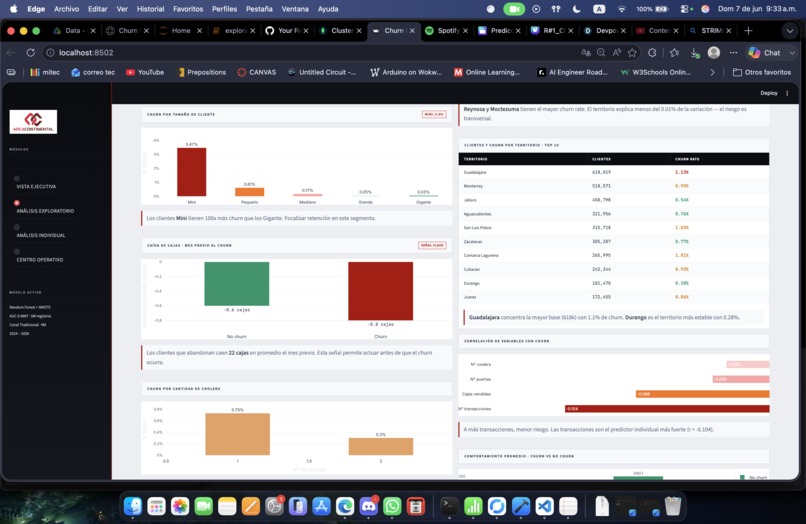
Task: Open the CANVAS bookmark
Action: point(257,73)
